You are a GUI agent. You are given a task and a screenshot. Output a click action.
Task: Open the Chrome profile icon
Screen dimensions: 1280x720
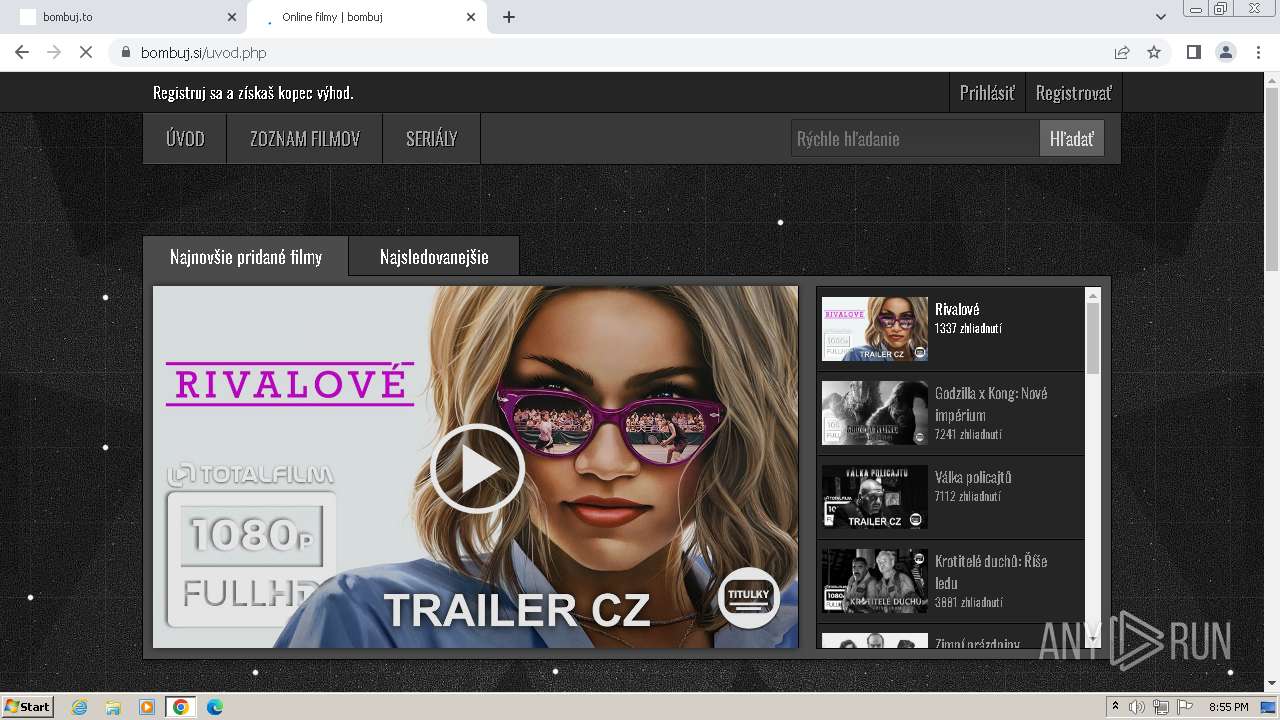coord(1225,52)
